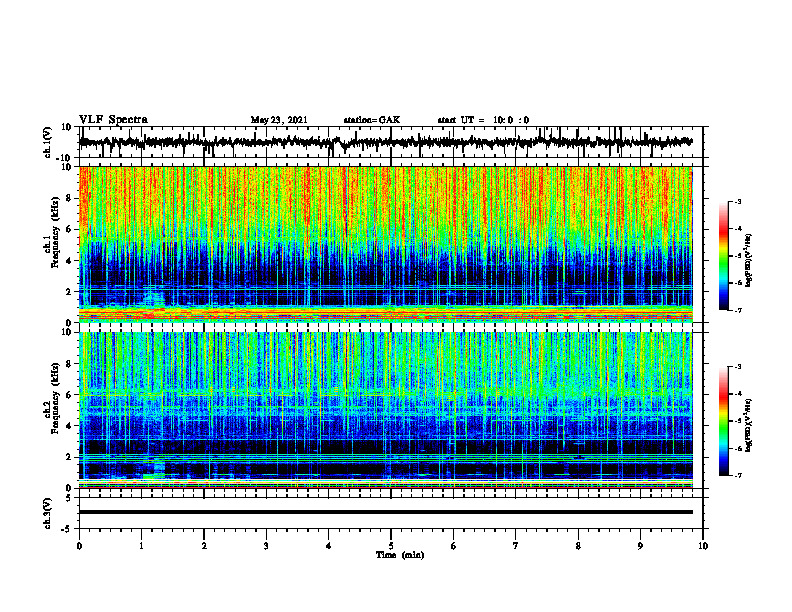
Task: Click time axis tick label "0"
Action: pos(79,546)
